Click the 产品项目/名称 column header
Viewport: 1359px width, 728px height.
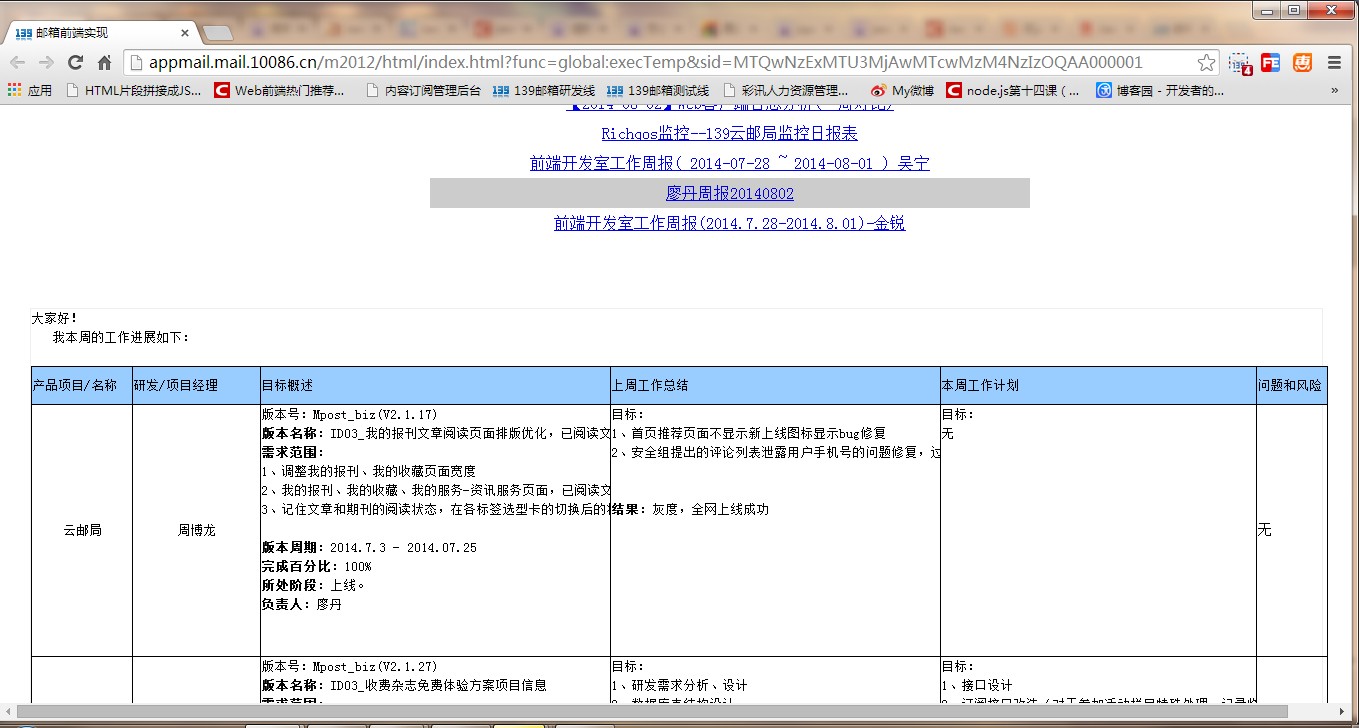click(x=82, y=385)
